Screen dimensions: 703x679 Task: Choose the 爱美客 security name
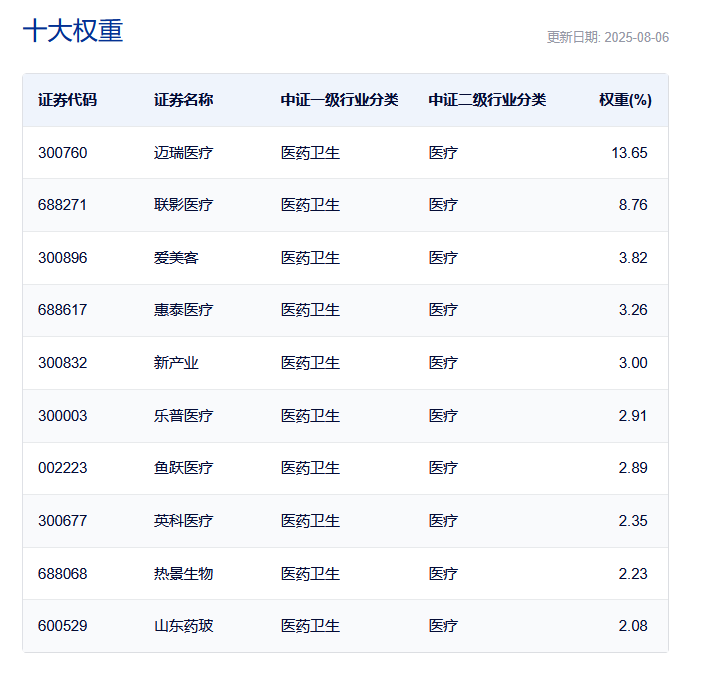pyautogui.click(x=176, y=258)
